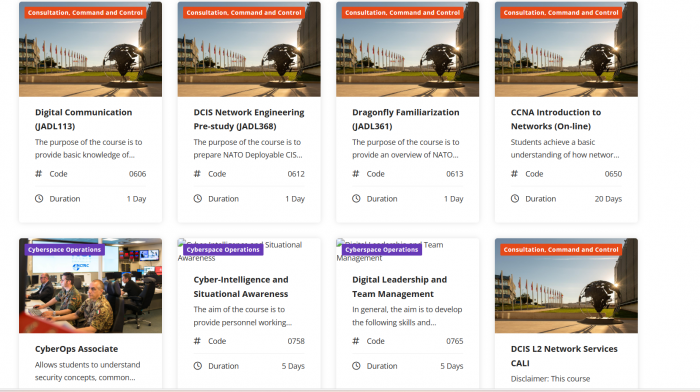Click description 'provide basic knowledge of...'
This screenshot has height=392, width=700.
click(x=85, y=155)
